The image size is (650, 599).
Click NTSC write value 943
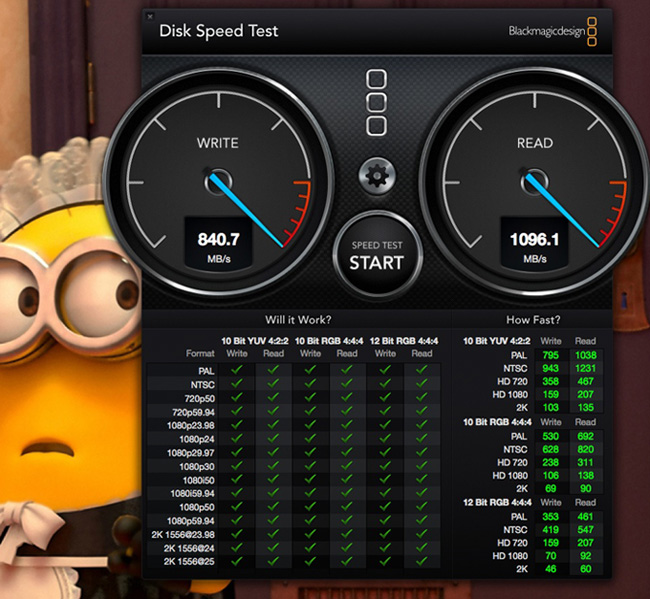(551, 368)
